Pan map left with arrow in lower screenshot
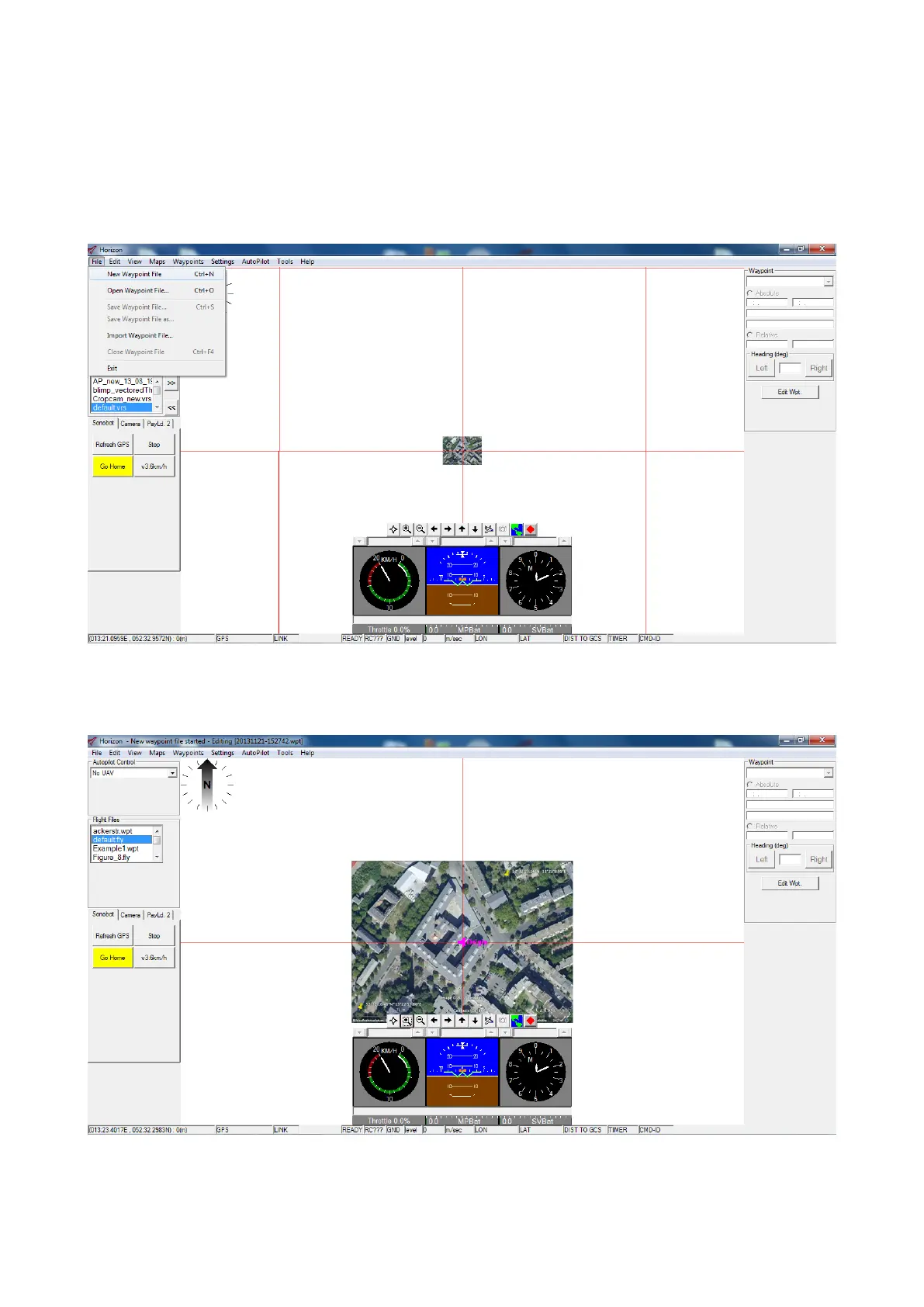This screenshot has width=924, height=1307. [x=434, y=1021]
